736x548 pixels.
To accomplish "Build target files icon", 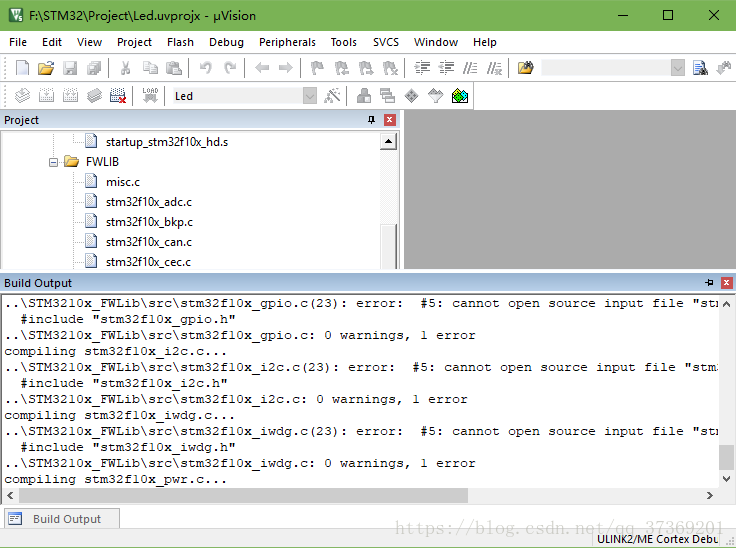I will (46, 96).
